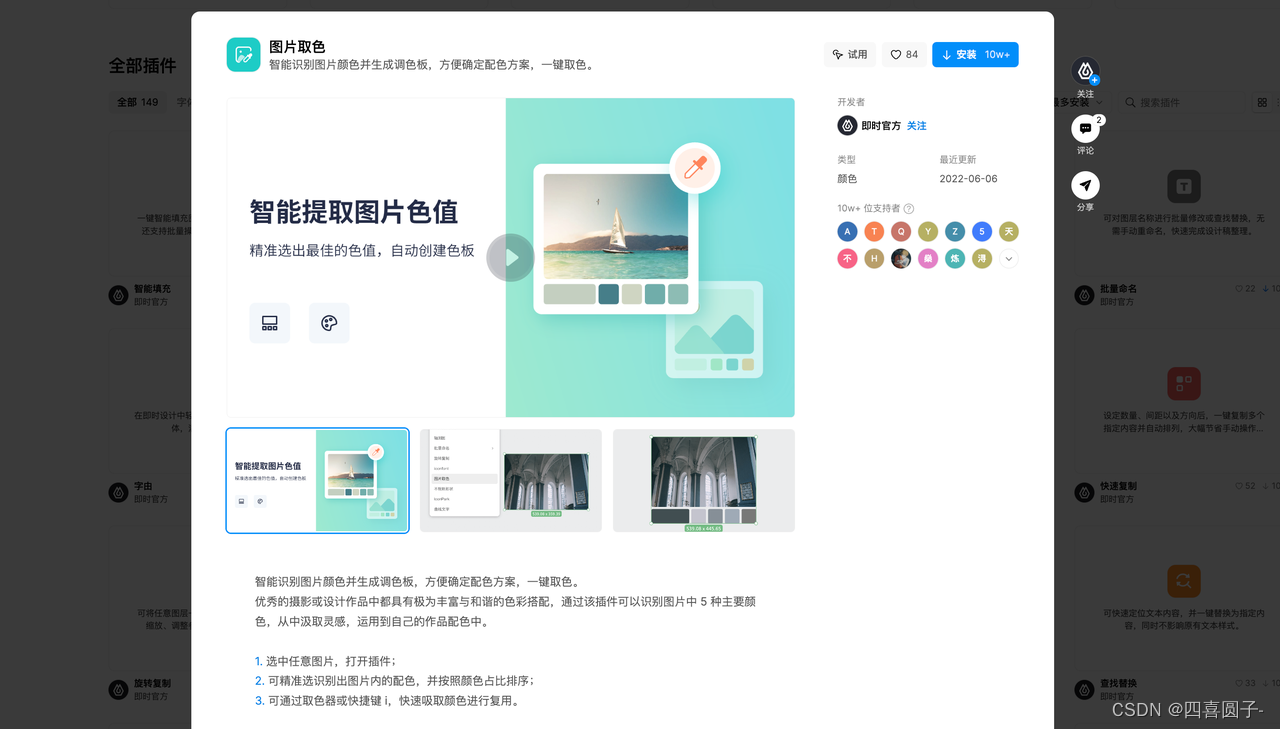Click the 快速复制 plugin name

1118,486
